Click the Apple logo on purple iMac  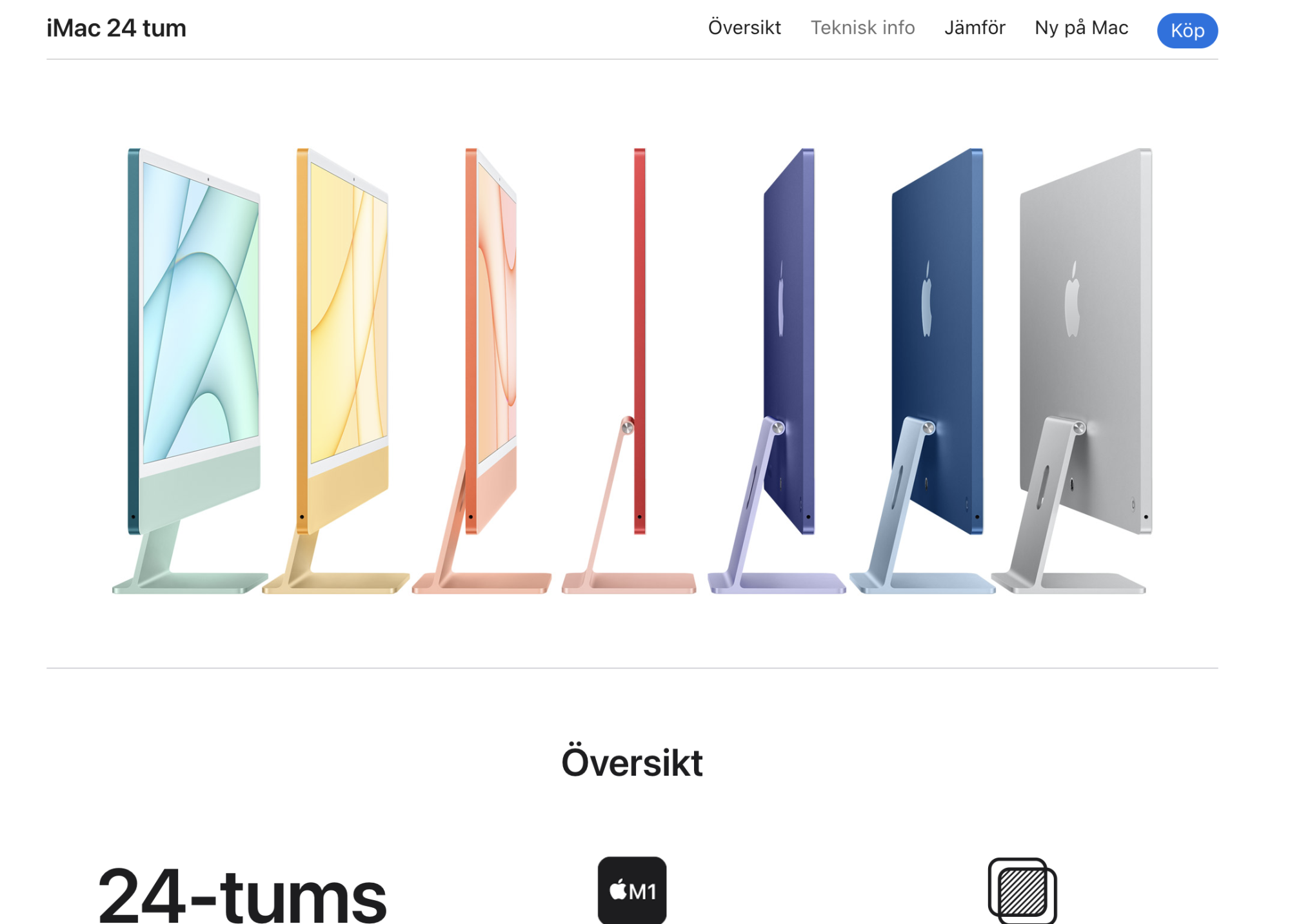(781, 299)
